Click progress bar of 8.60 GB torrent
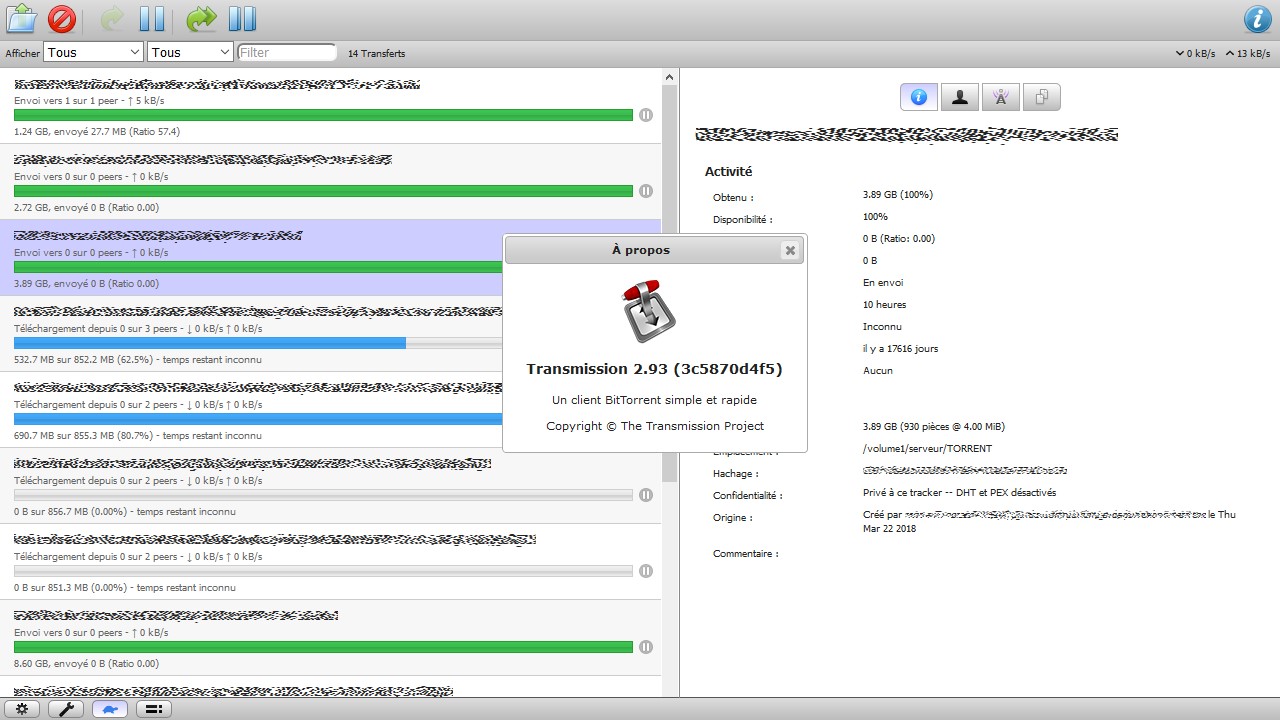This screenshot has width=1280, height=720. [323, 647]
